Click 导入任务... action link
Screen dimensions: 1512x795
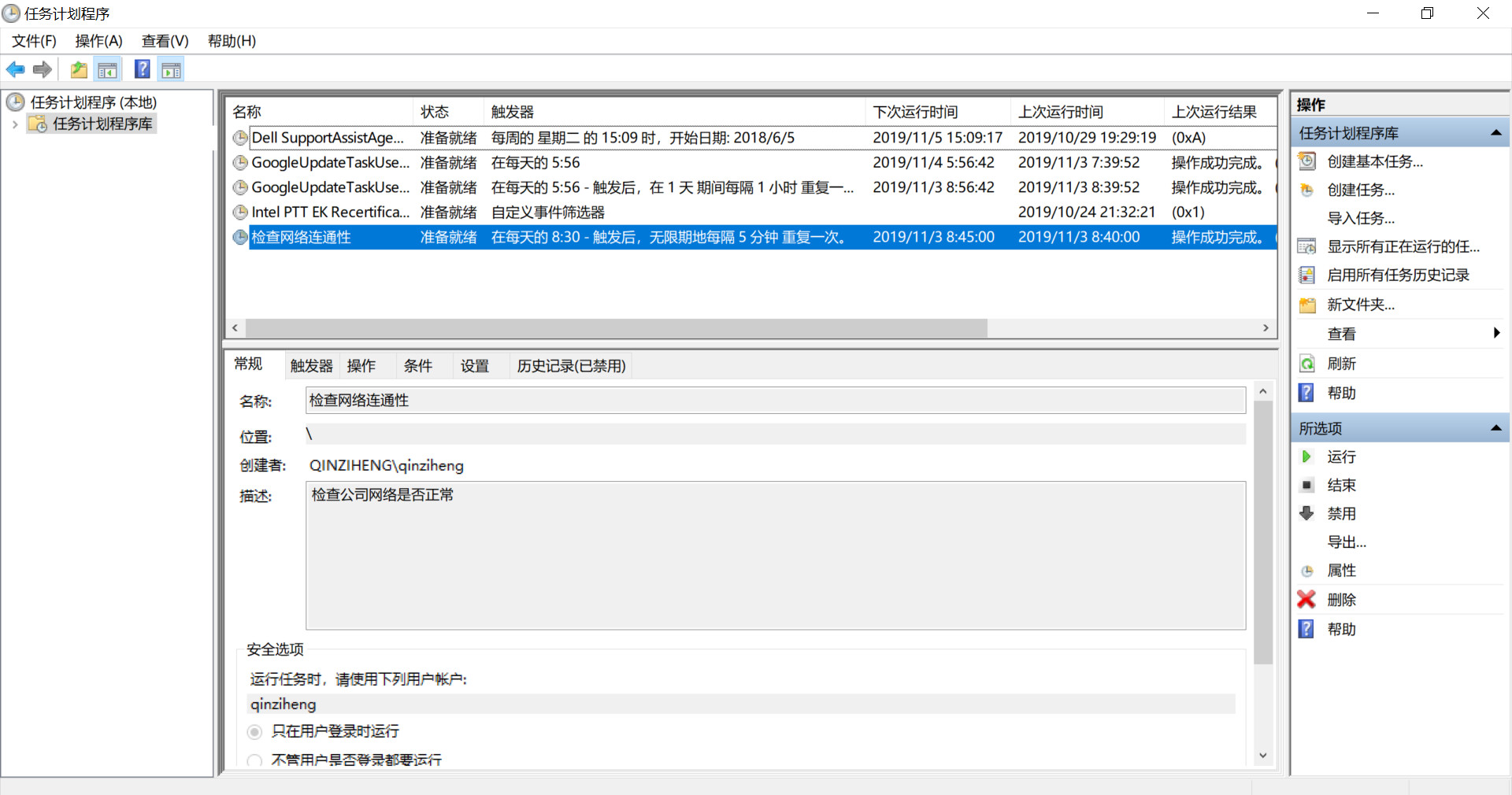pyautogui.click(x=1361, y=218)
